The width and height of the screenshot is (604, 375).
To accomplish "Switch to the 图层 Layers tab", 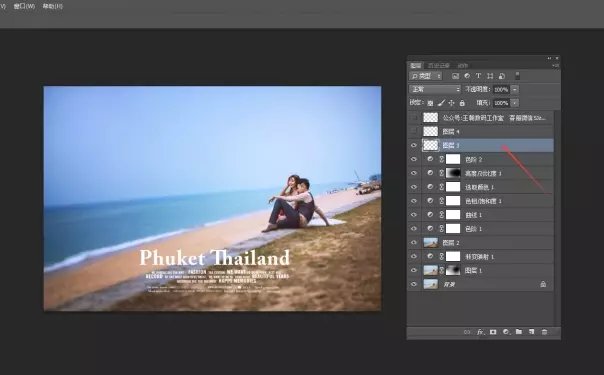I will point(416,65).
